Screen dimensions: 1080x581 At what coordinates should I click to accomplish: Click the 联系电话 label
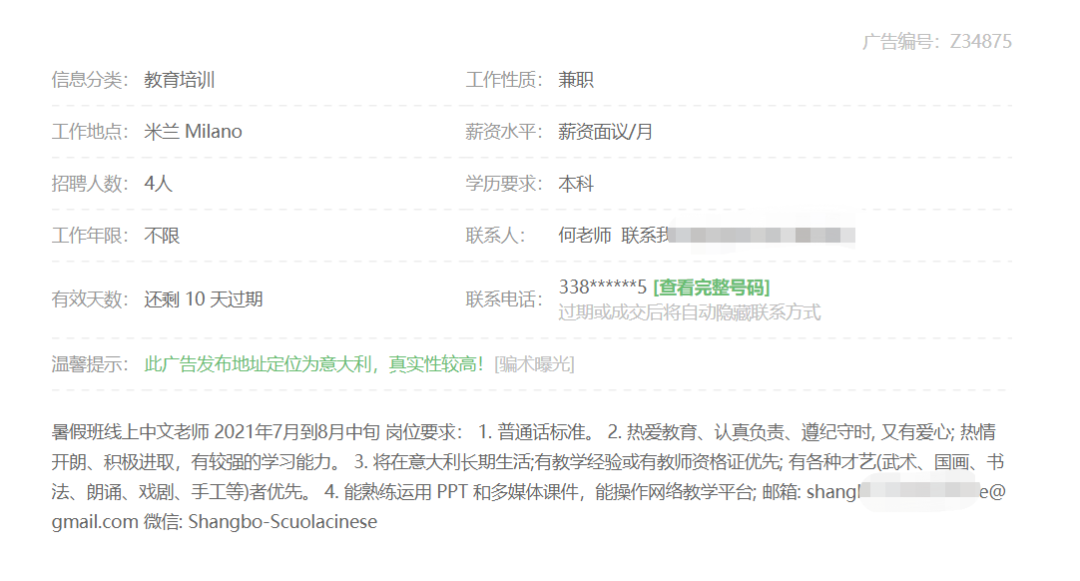504,299
